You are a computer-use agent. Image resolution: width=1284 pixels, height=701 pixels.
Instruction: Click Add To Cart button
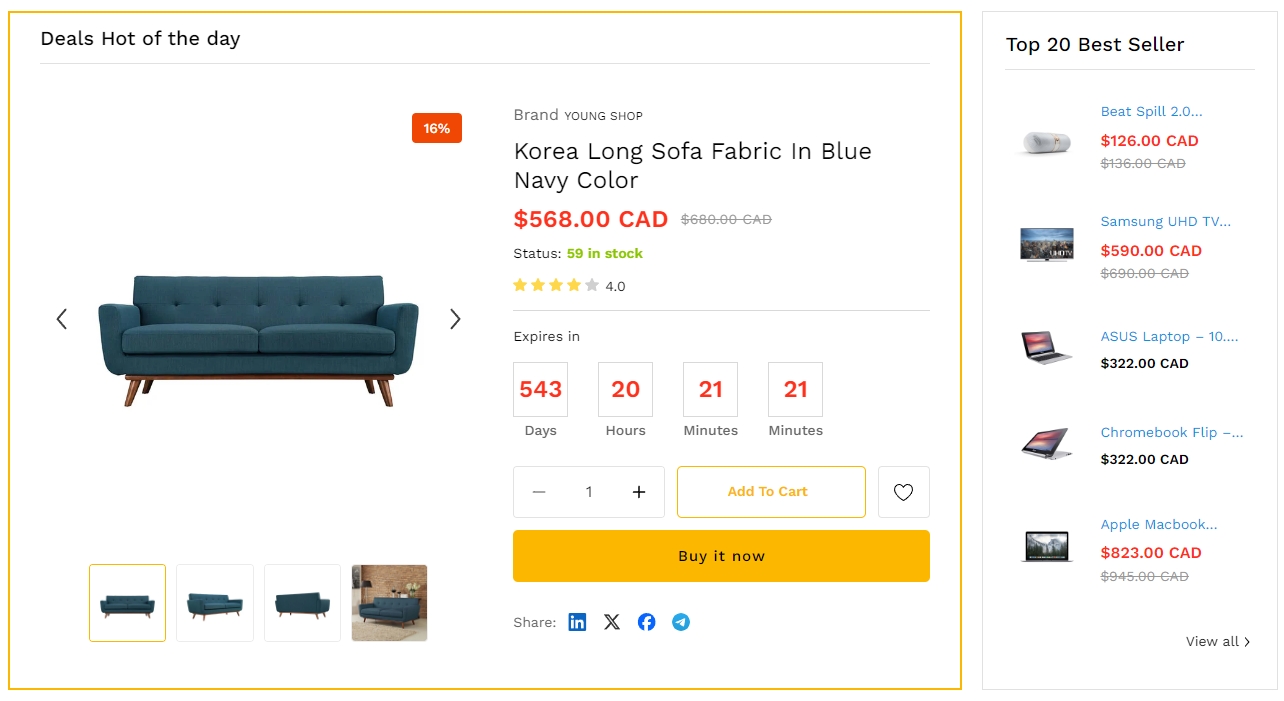tap(771, 492)
